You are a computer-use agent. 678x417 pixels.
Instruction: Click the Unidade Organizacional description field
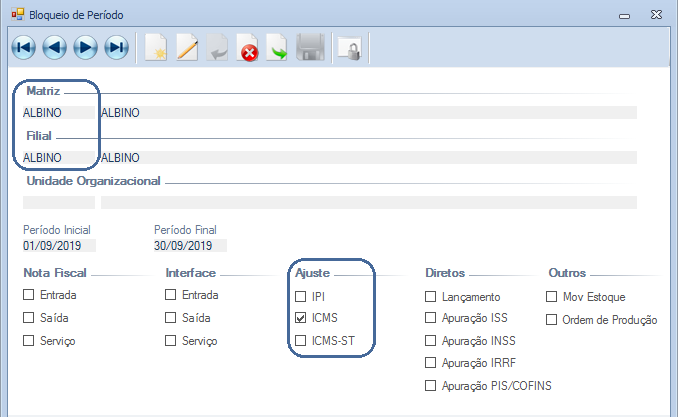[x=369, y=202]
